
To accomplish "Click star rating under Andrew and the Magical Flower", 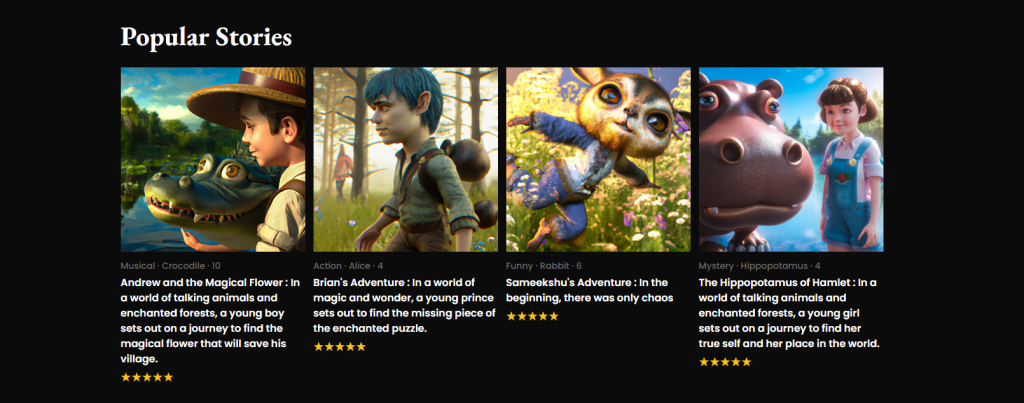I will (147, 377).
